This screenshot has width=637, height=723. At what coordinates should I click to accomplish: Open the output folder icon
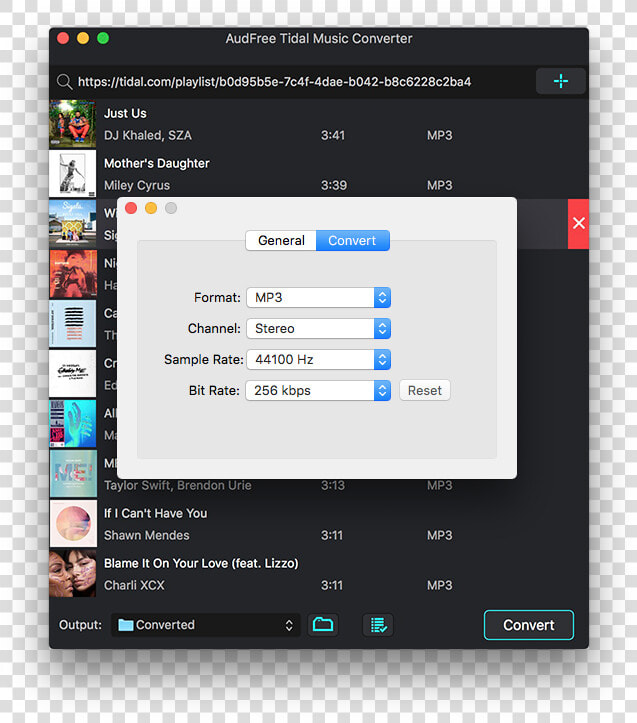click(x=323, y=625)
